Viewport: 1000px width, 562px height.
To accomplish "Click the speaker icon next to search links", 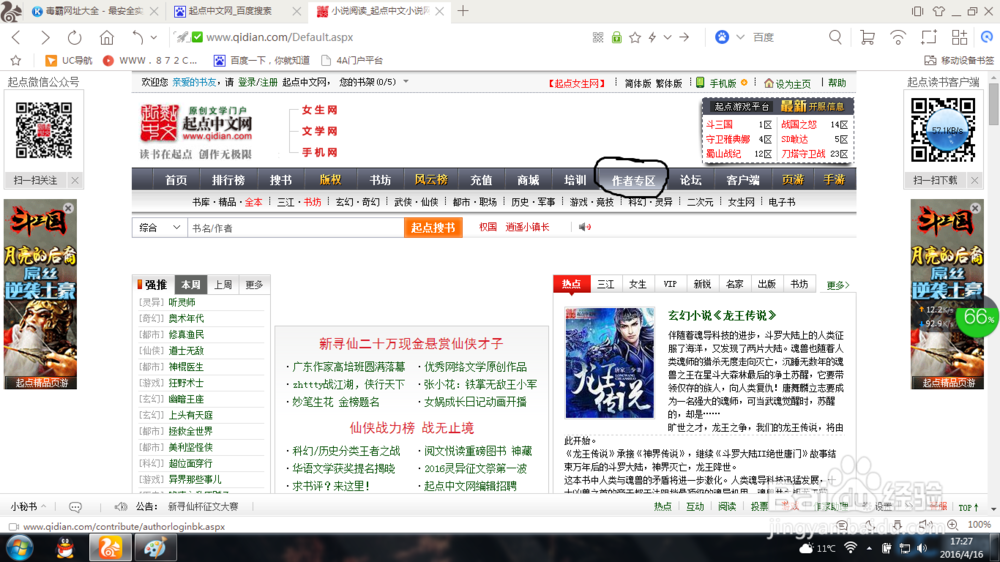I will [584, 227].
